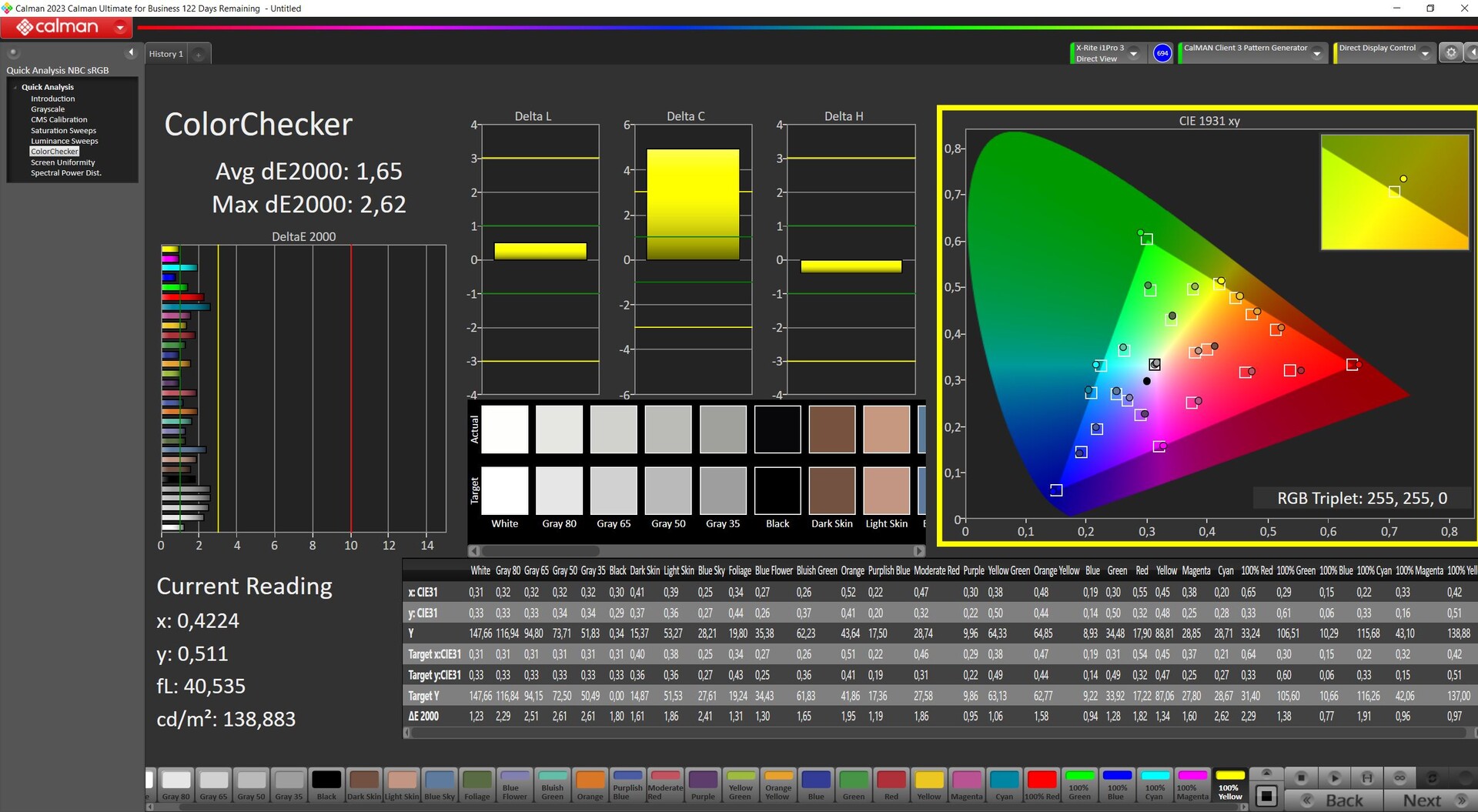
Task: Select the Orange Yellow pattern button
Action: pos(778,785)
